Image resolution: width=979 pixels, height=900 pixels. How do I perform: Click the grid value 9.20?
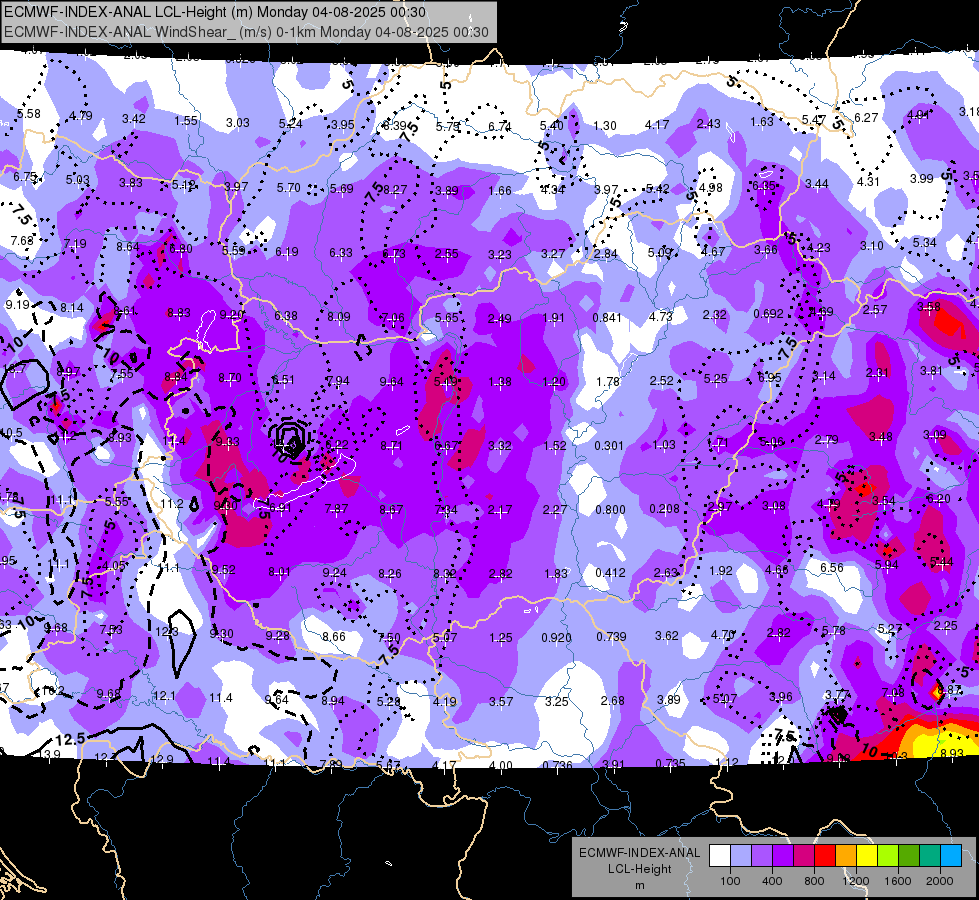[x=232, y=315]
